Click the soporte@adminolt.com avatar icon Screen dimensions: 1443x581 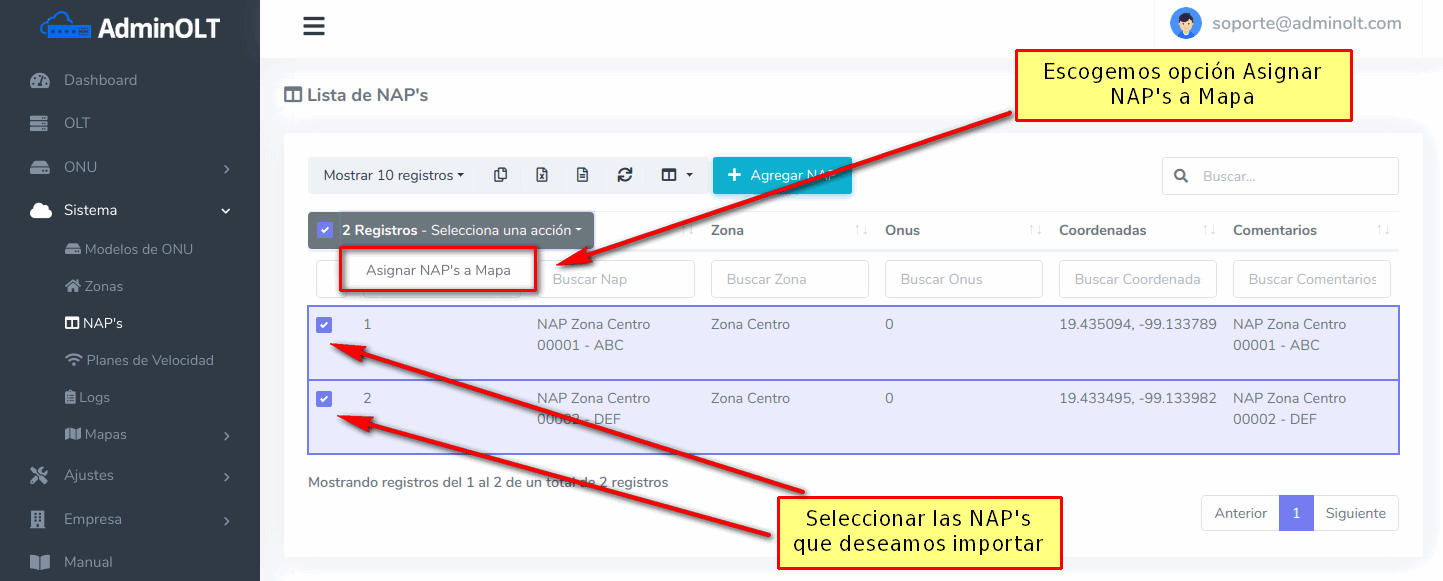(1185, 22)
